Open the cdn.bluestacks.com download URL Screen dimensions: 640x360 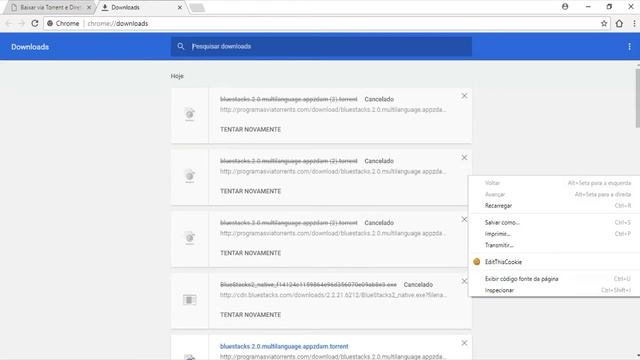coord(333,295)
